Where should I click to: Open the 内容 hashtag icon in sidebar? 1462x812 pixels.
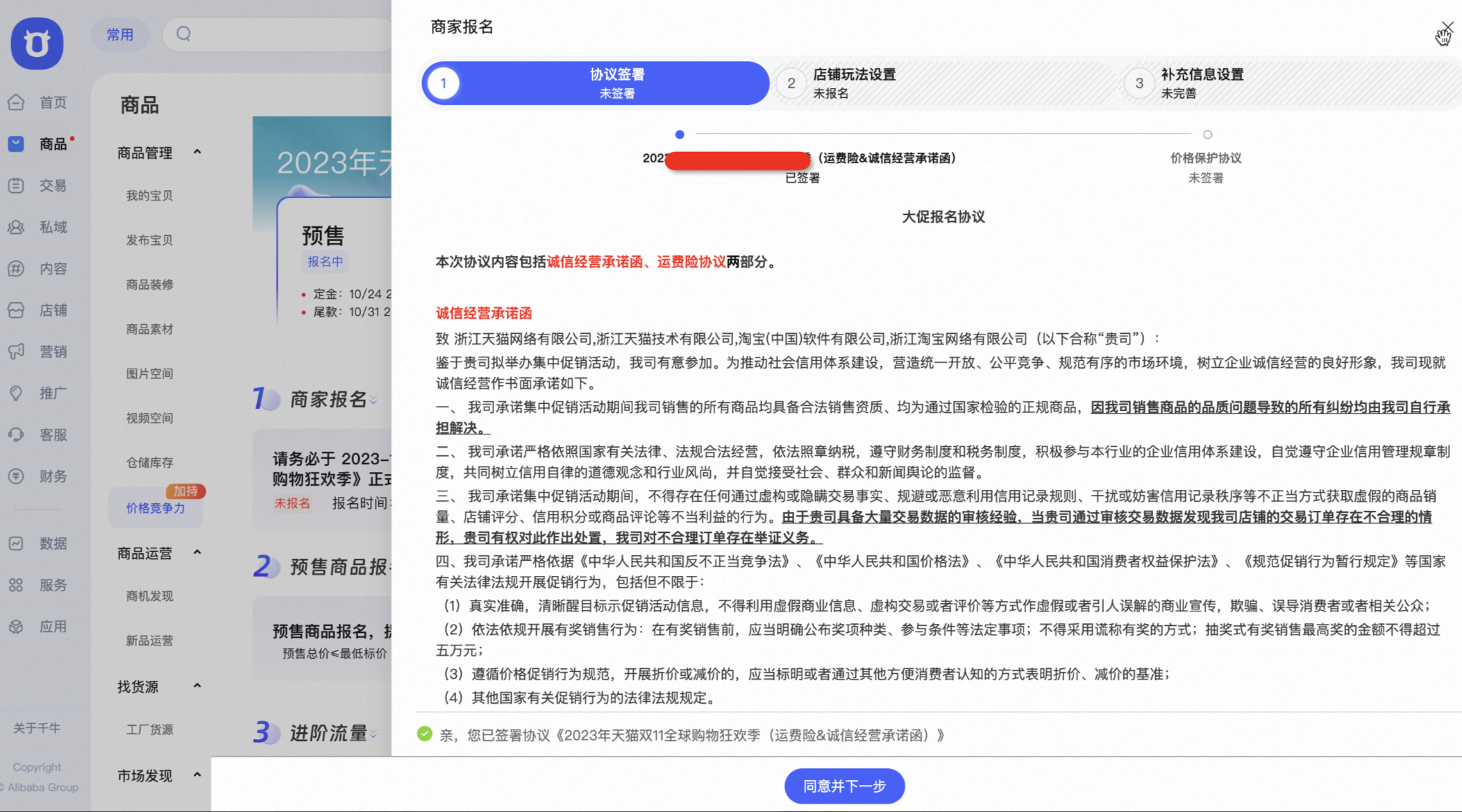click(x=17, y=269)
